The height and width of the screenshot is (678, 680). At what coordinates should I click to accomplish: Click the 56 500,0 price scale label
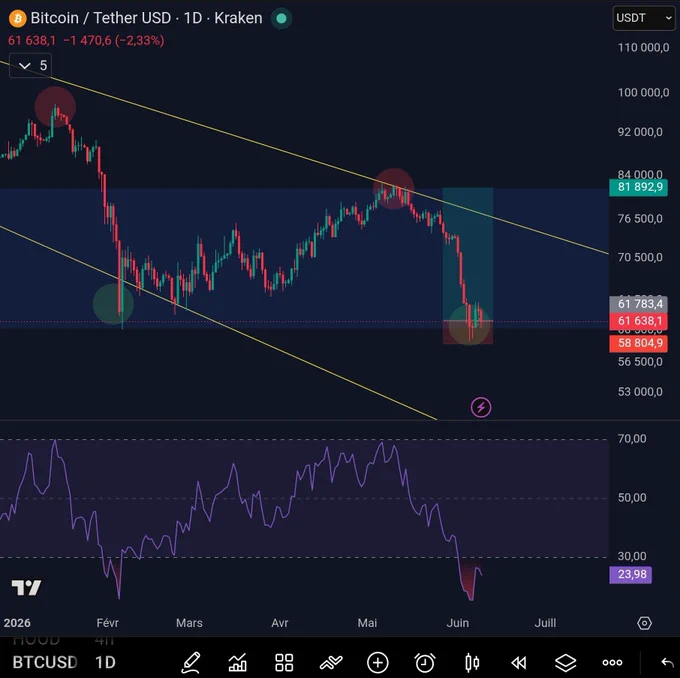[640, 362]
